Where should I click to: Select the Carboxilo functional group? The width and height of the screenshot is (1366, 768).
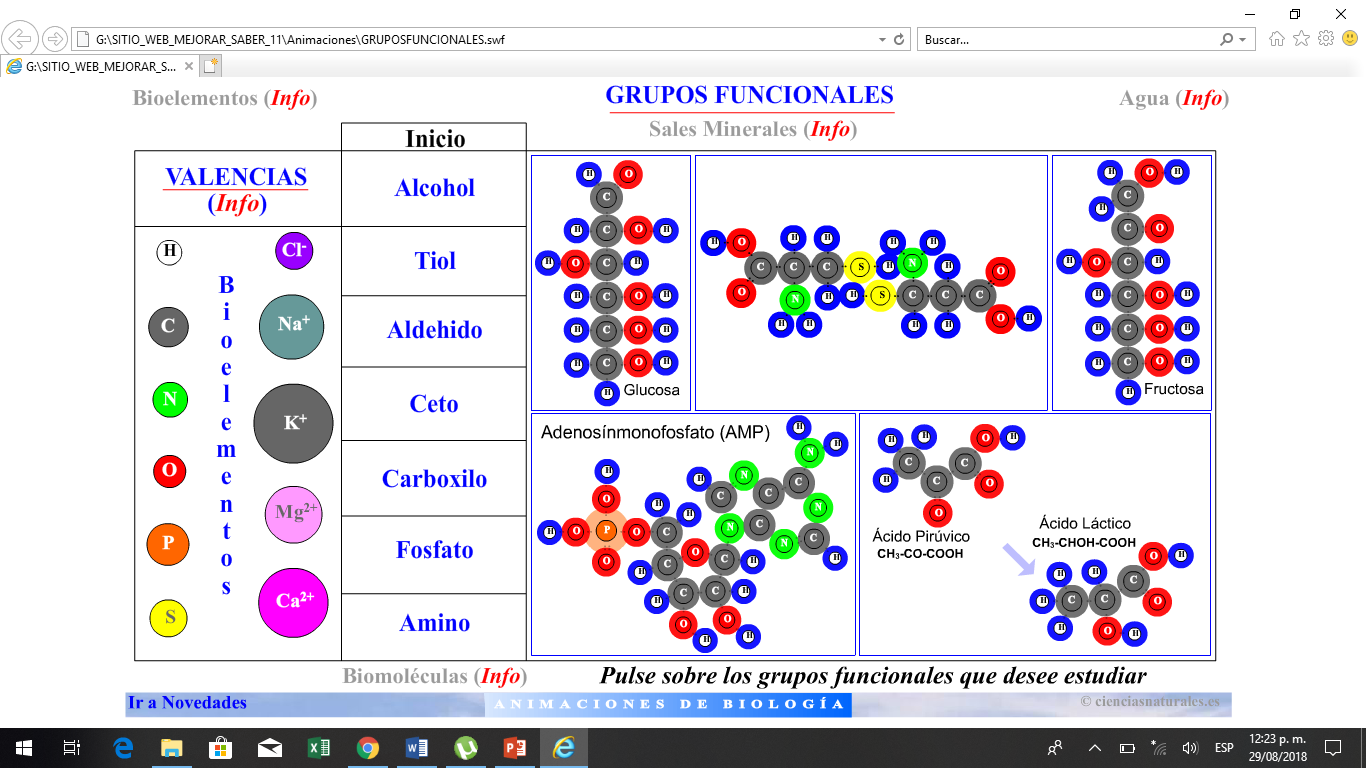(434, 479)
